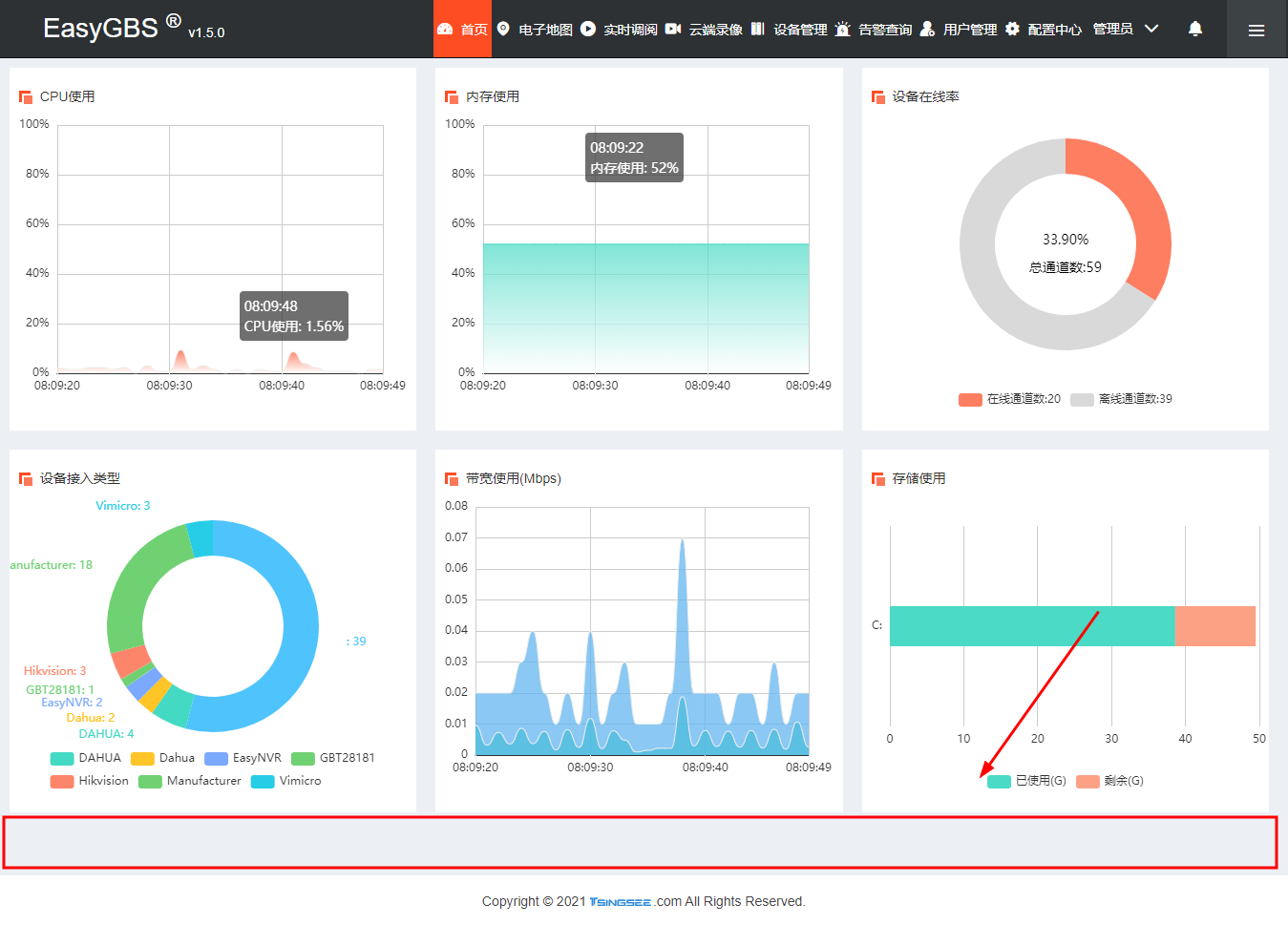Click the 总通道数:59 text
The width and height of the screenshot is (1288, 925).
click(x=1066, y=267)
